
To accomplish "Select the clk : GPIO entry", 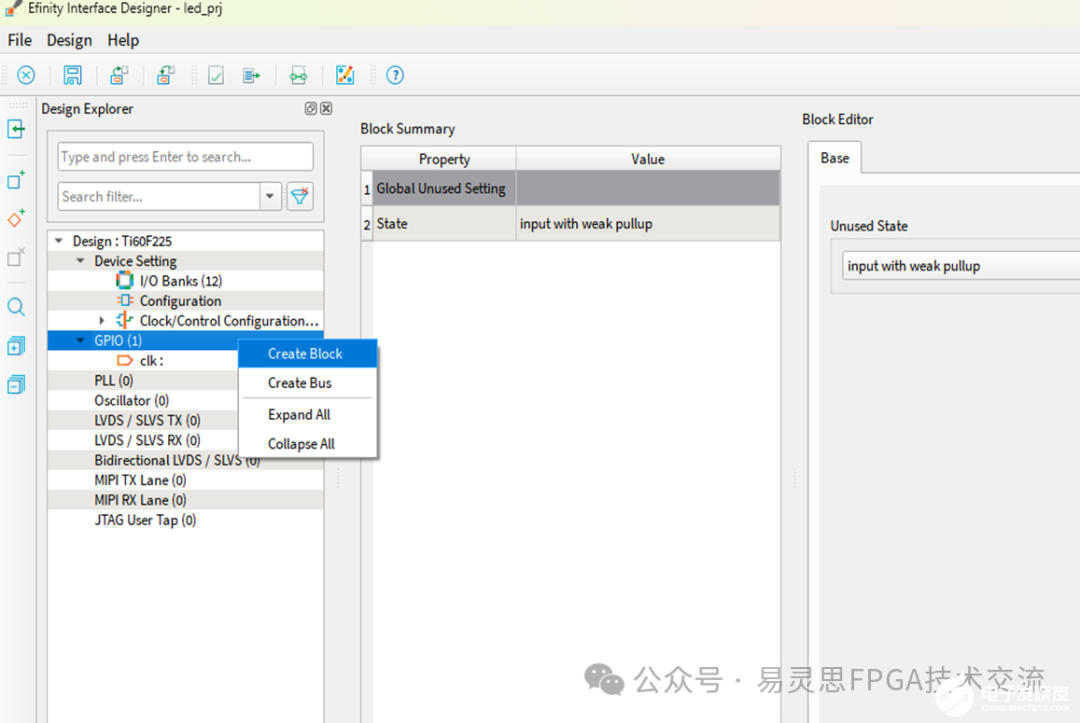I will [x=152, y=360].
